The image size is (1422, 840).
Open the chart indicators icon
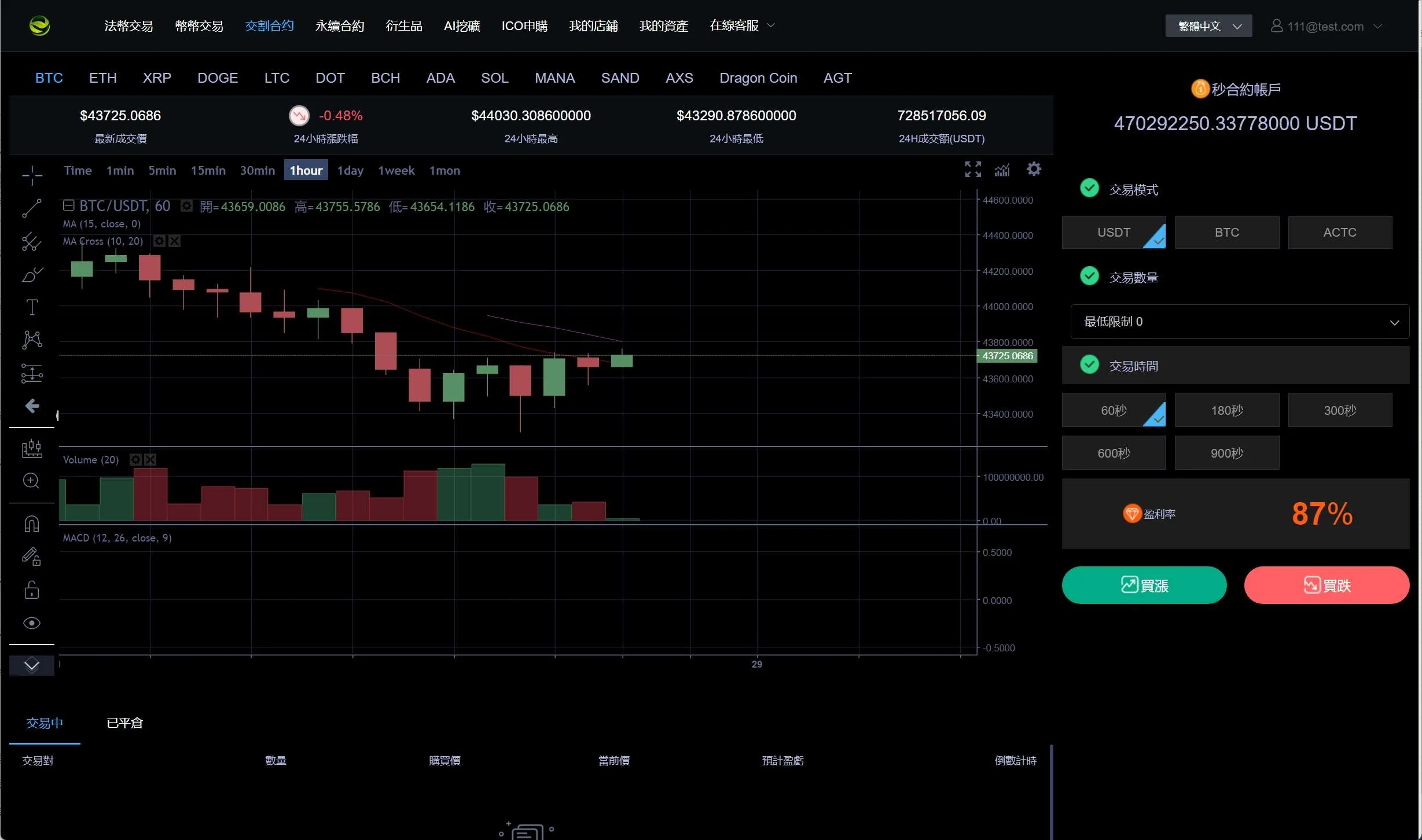tap(1002, 170)
